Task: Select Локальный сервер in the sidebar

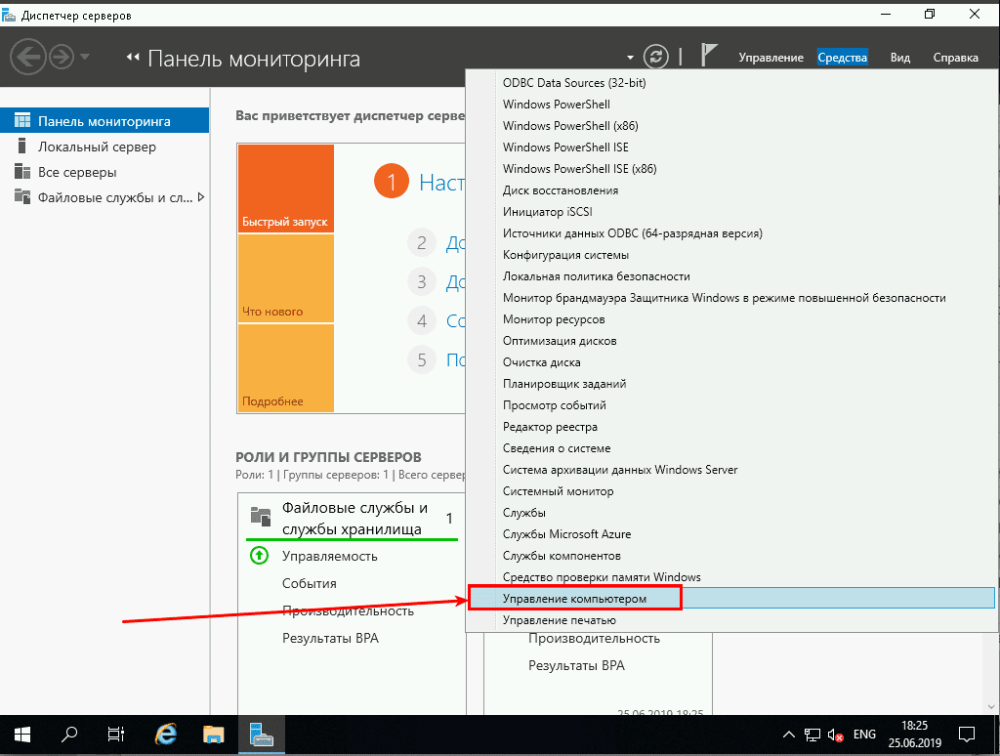Action: (x=97, y=147)
